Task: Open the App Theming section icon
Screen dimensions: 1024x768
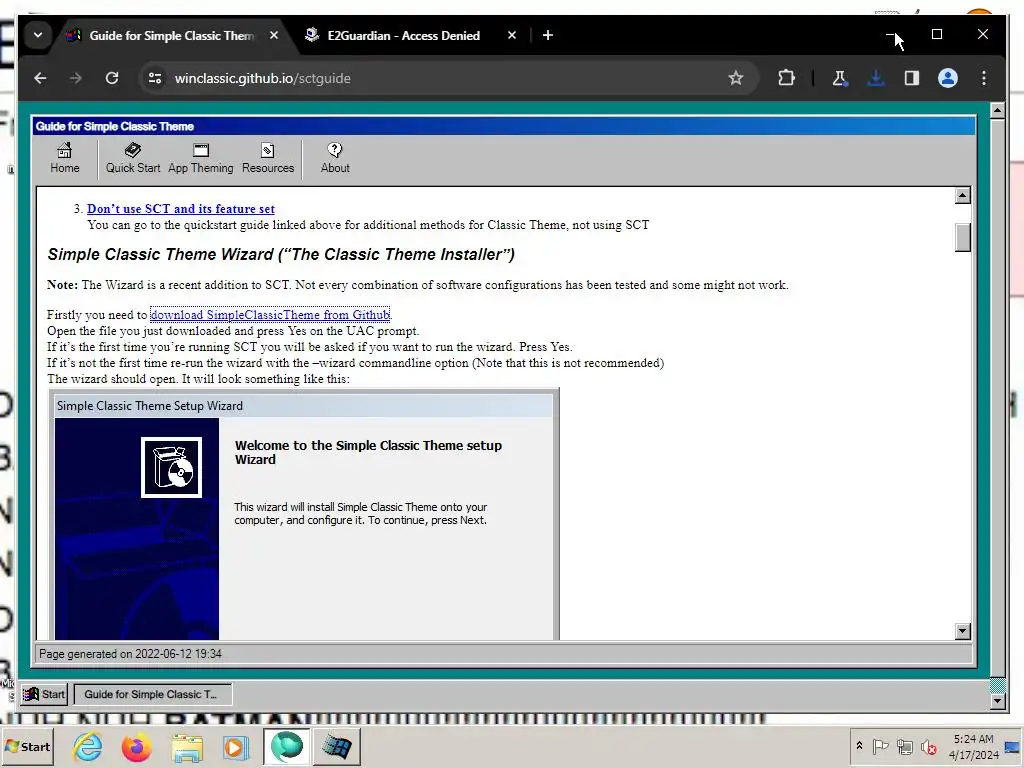Action: [200, 158]
